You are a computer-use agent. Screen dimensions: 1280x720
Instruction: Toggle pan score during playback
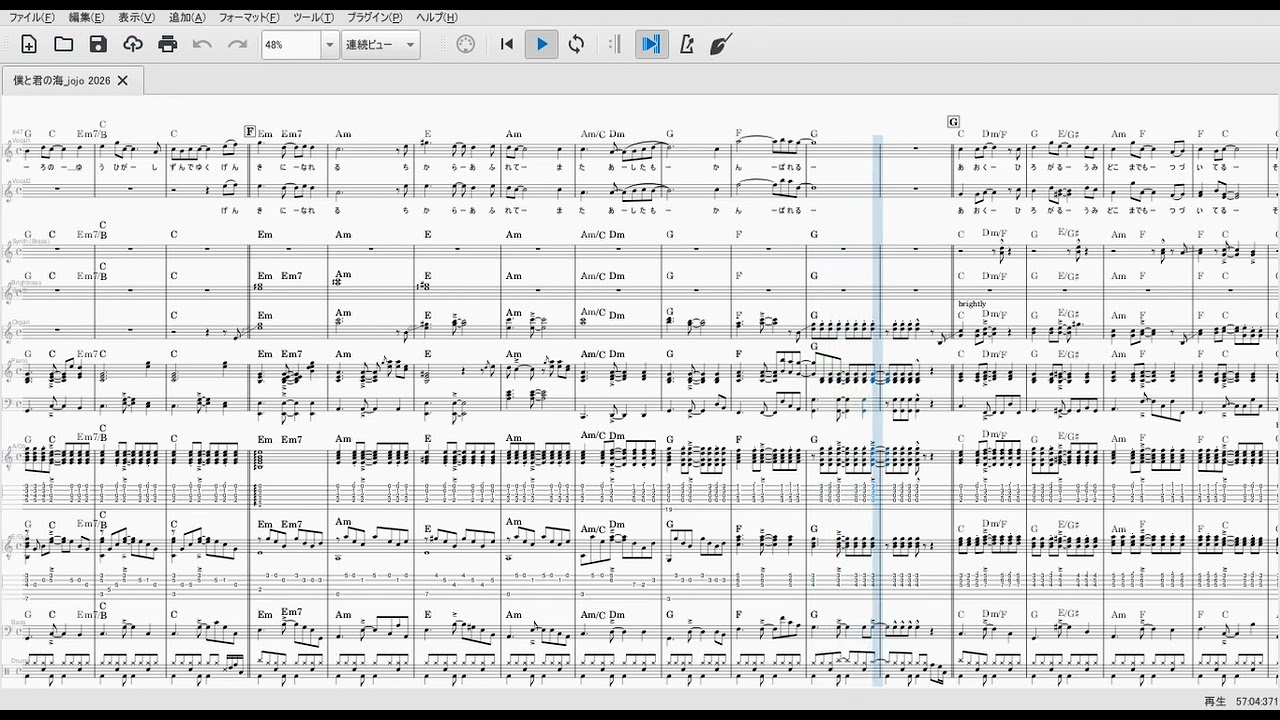(651, 44)
